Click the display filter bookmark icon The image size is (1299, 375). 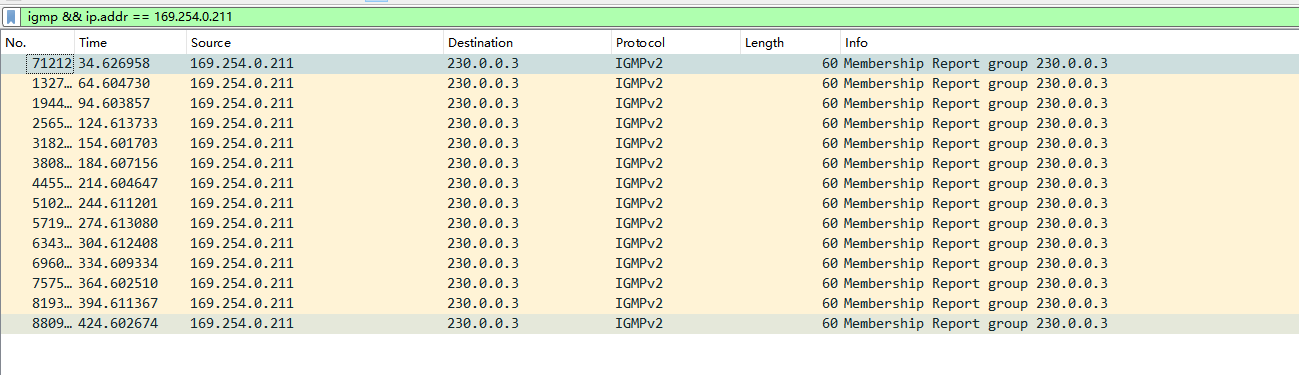(x=11, y=17)
